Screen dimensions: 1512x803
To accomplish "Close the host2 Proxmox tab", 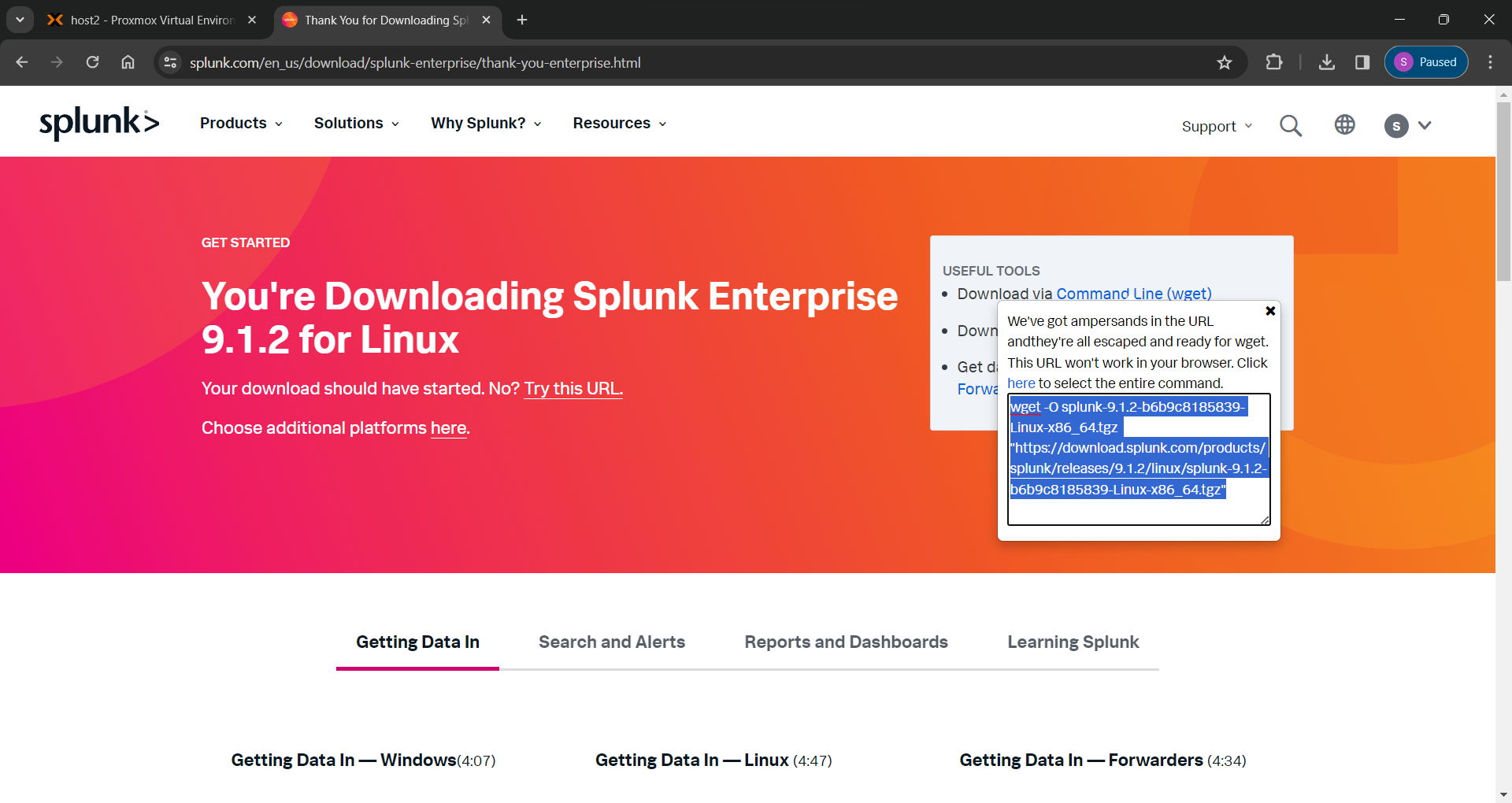I will click(x=252, y=20).
